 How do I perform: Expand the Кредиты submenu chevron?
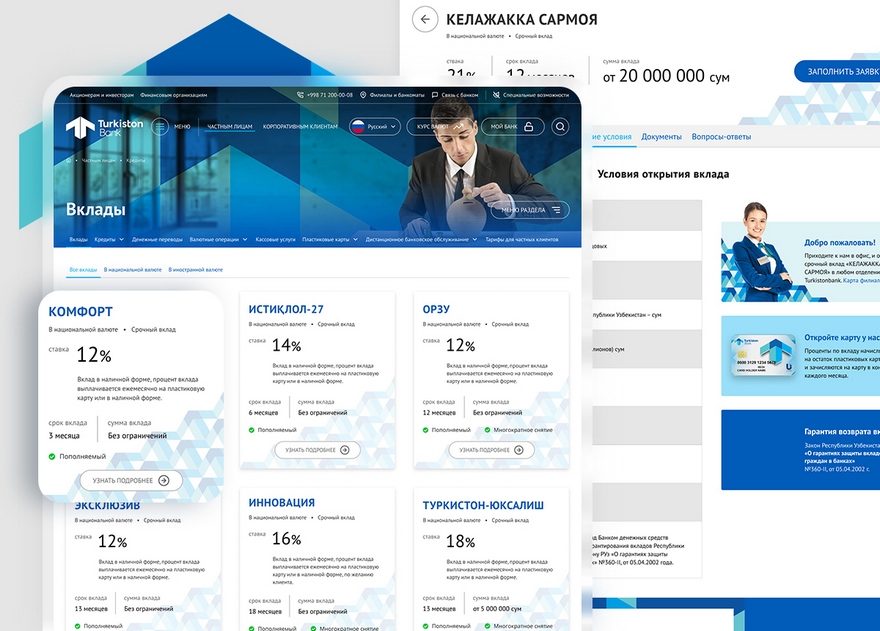(x=121, y=240)
